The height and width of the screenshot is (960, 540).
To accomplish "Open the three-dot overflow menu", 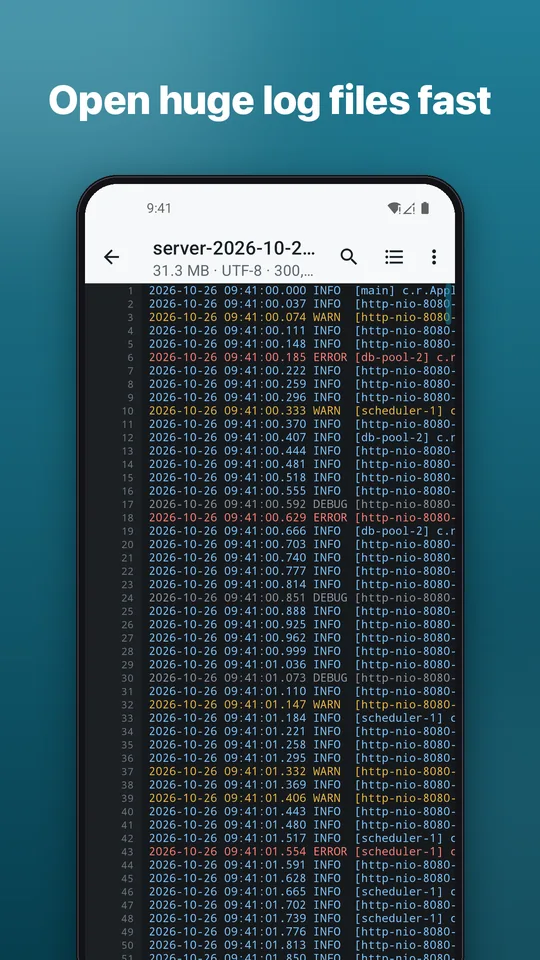I will point(433,257).
